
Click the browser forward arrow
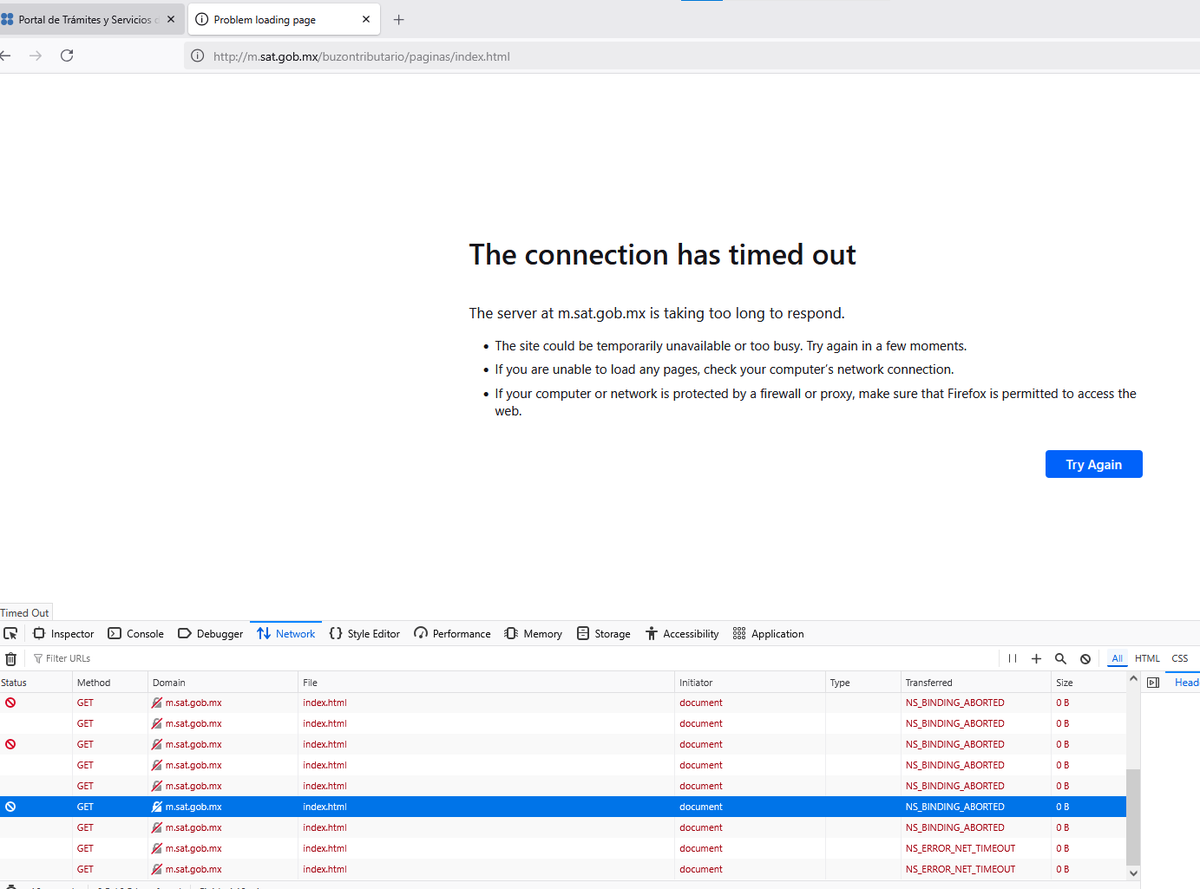pyautogui.click(x=36, y=56)
